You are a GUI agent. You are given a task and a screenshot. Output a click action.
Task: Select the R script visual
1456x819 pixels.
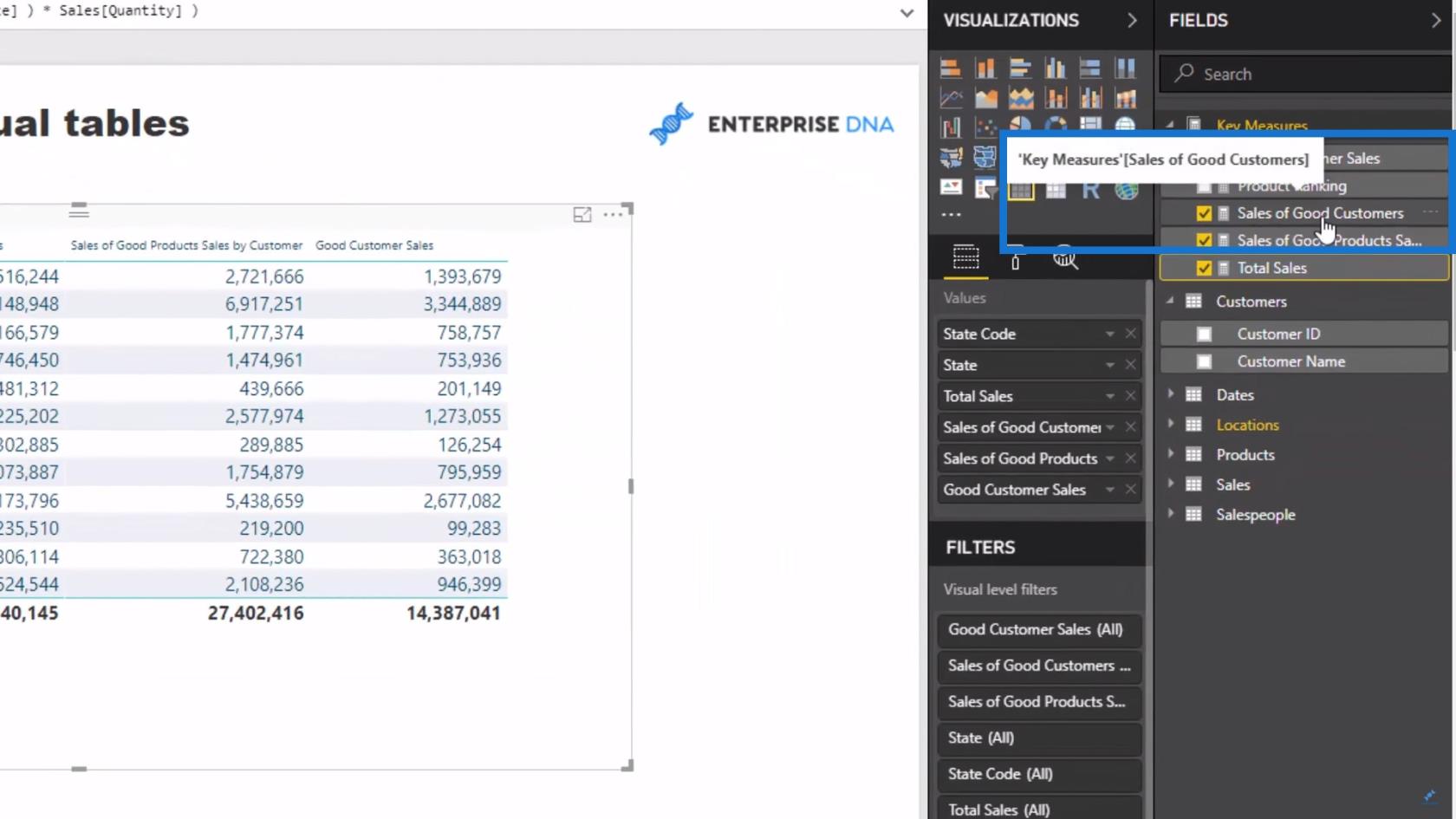point(1090,190)
